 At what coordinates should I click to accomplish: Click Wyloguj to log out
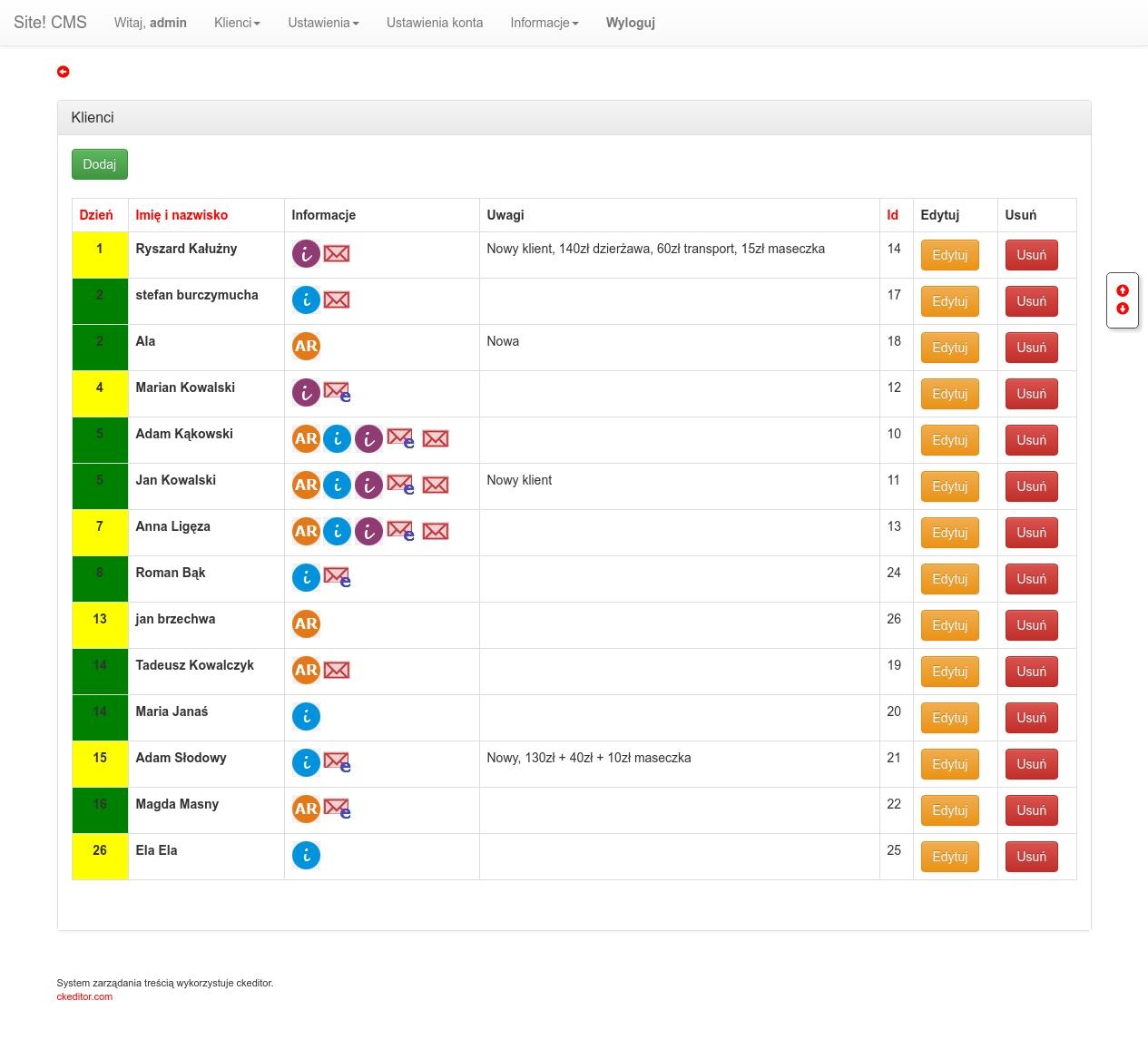click(630, 23)
